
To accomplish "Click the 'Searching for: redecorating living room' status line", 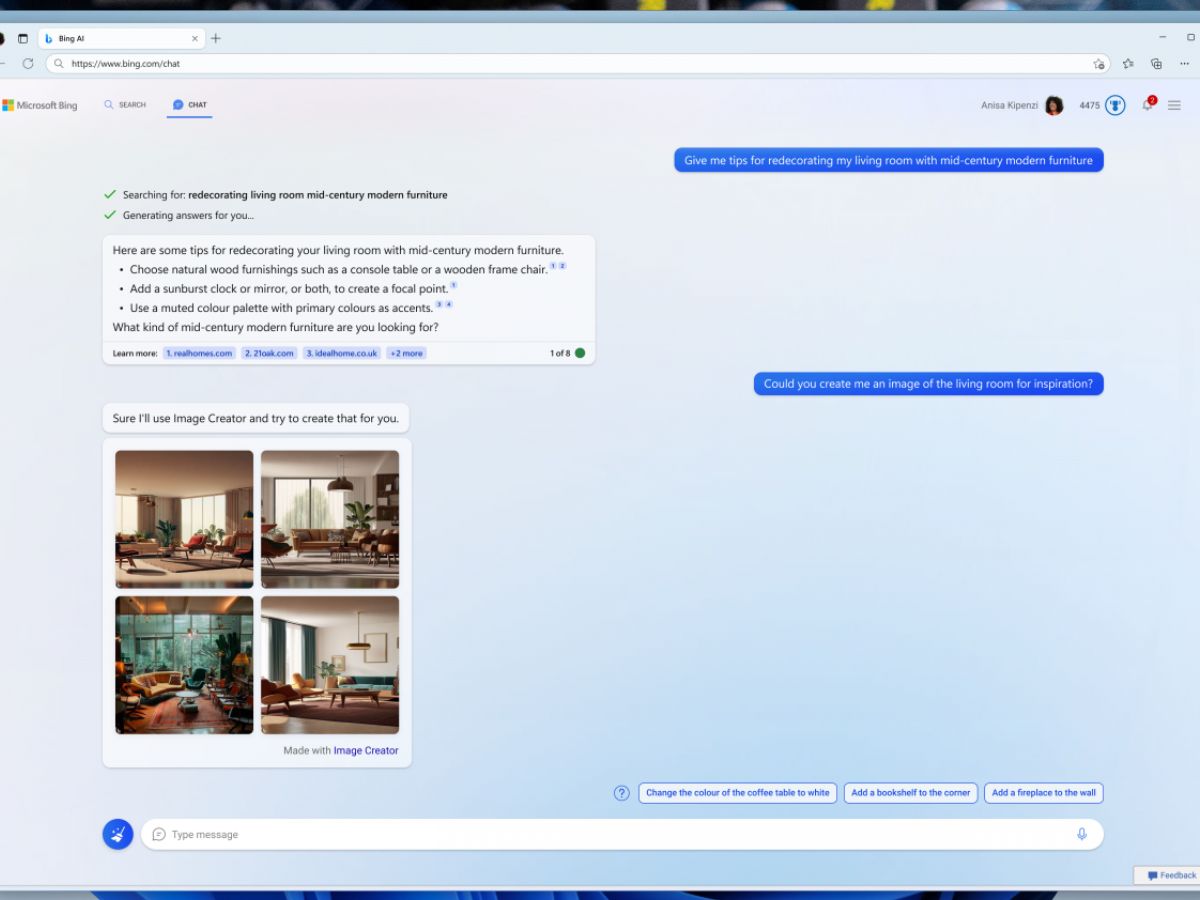I will coord(285,195).
